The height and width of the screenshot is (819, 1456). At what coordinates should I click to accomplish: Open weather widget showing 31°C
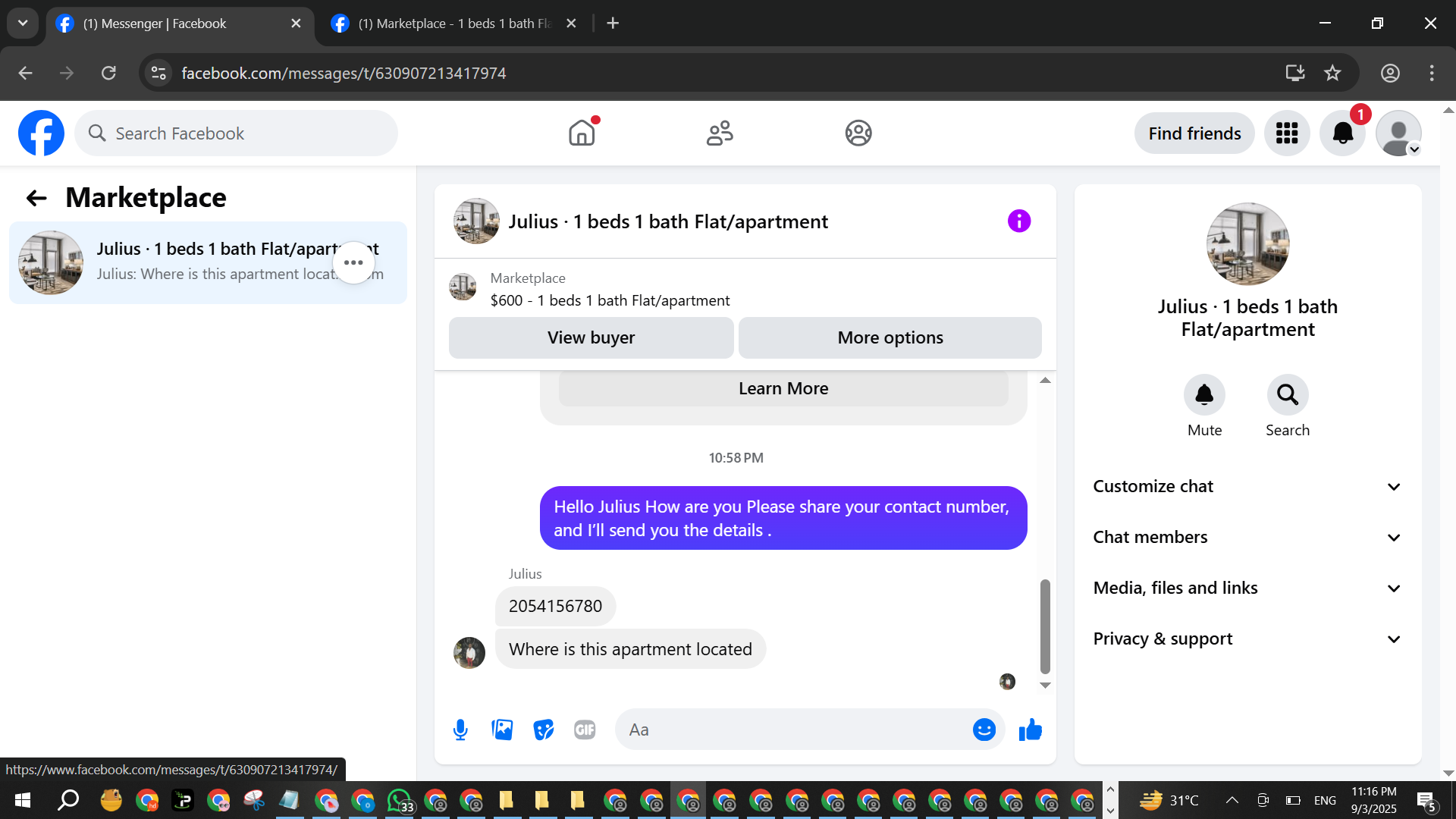1169,800
